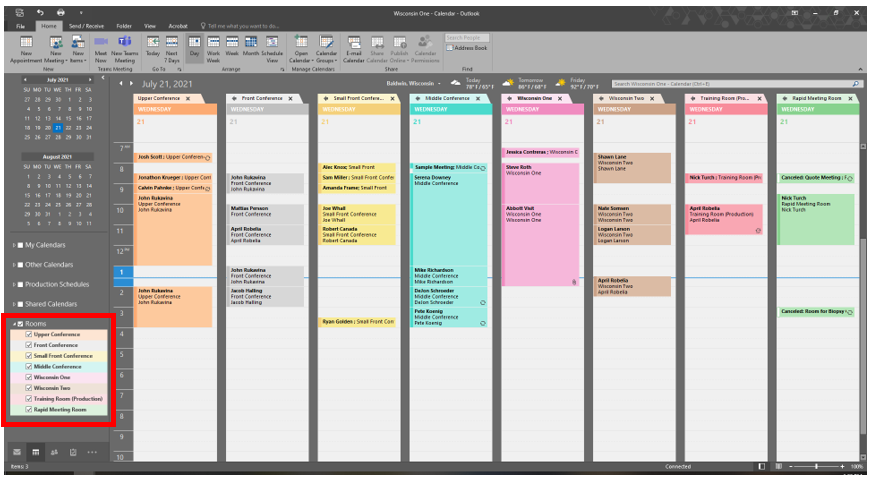
Task: Open People in navigation bar
Action: point(54,452)
